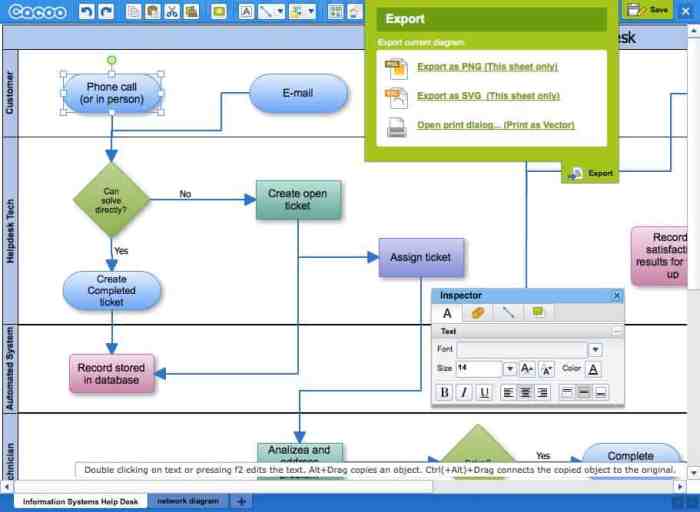The height and width of the screenshot is (512, 700).
Task: Click the Undo arrow in the toolbar
Action: (x=85, y=11)
